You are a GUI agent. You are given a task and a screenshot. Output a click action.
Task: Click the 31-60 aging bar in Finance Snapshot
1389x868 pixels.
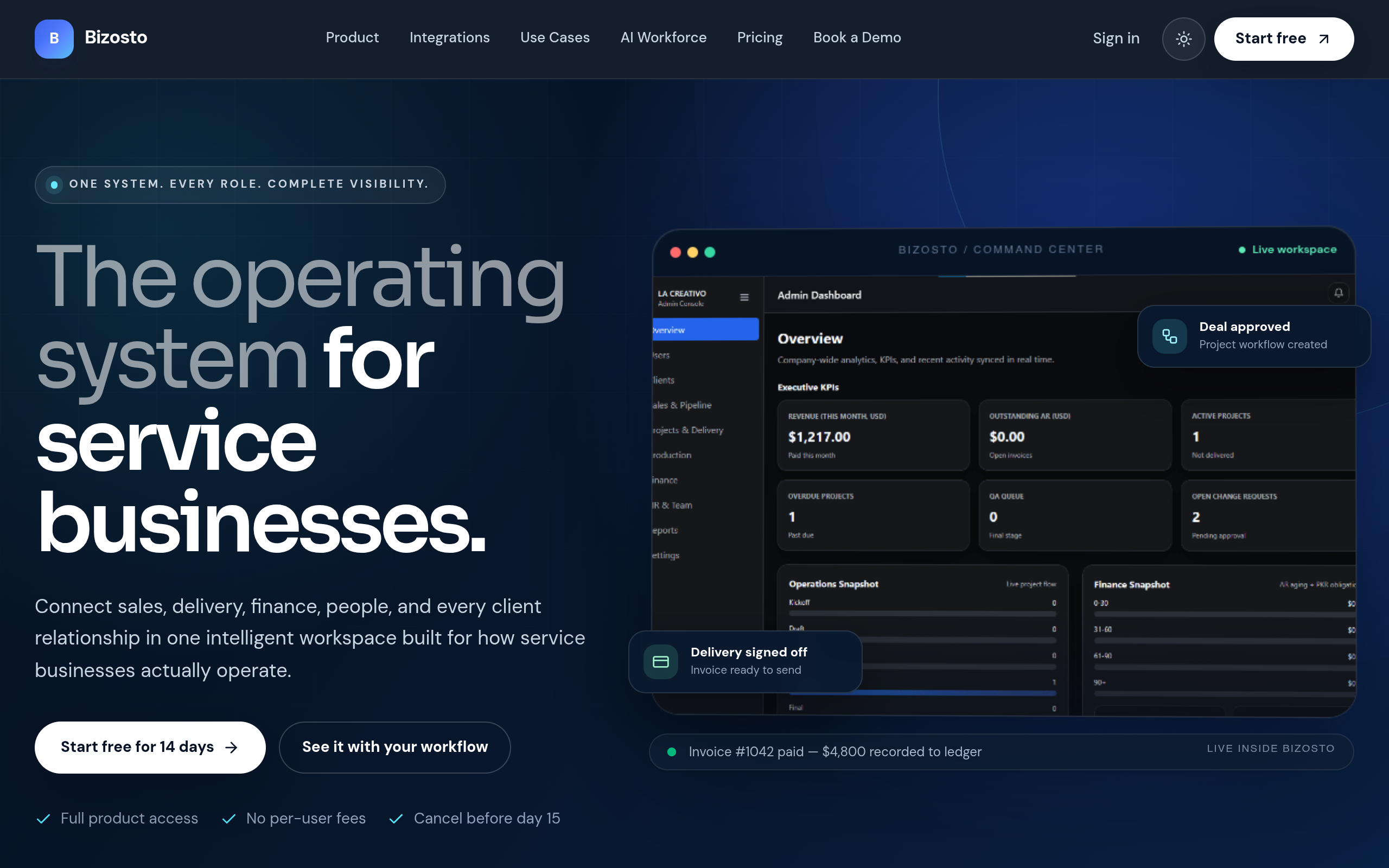pyautogui.click(x=1225, y=641)
